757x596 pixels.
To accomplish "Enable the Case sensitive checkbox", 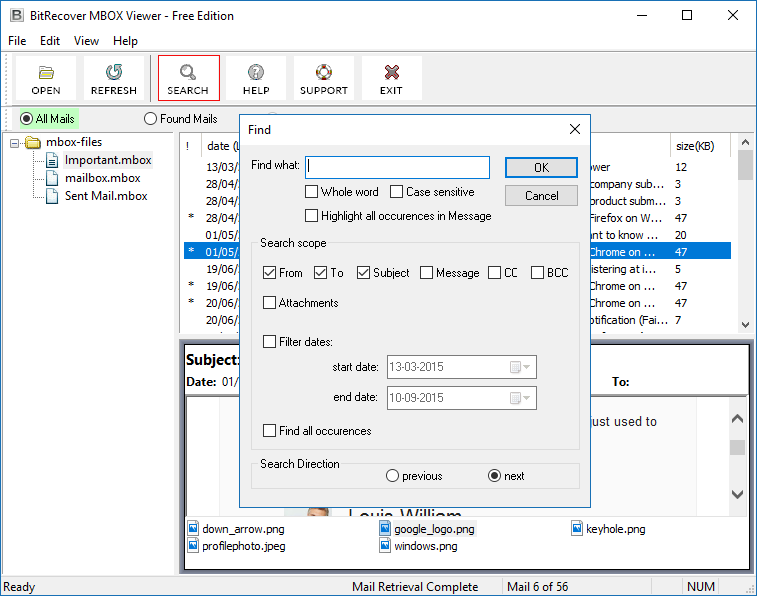I will [x=396, y=192].
